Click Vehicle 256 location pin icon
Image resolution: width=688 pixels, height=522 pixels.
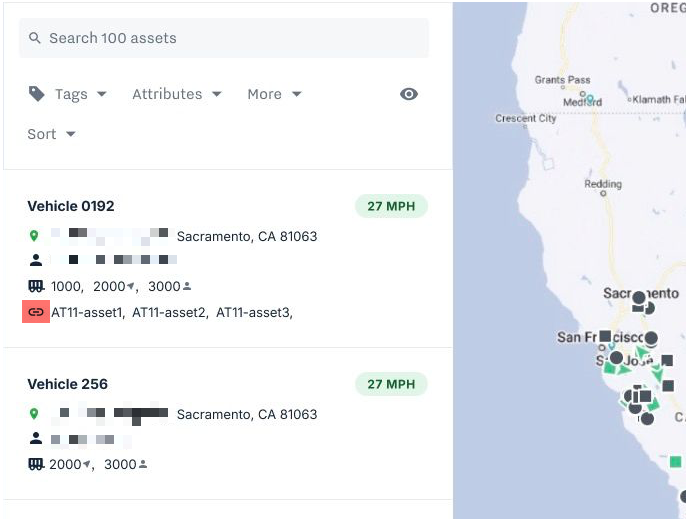(x=34, y=414)
